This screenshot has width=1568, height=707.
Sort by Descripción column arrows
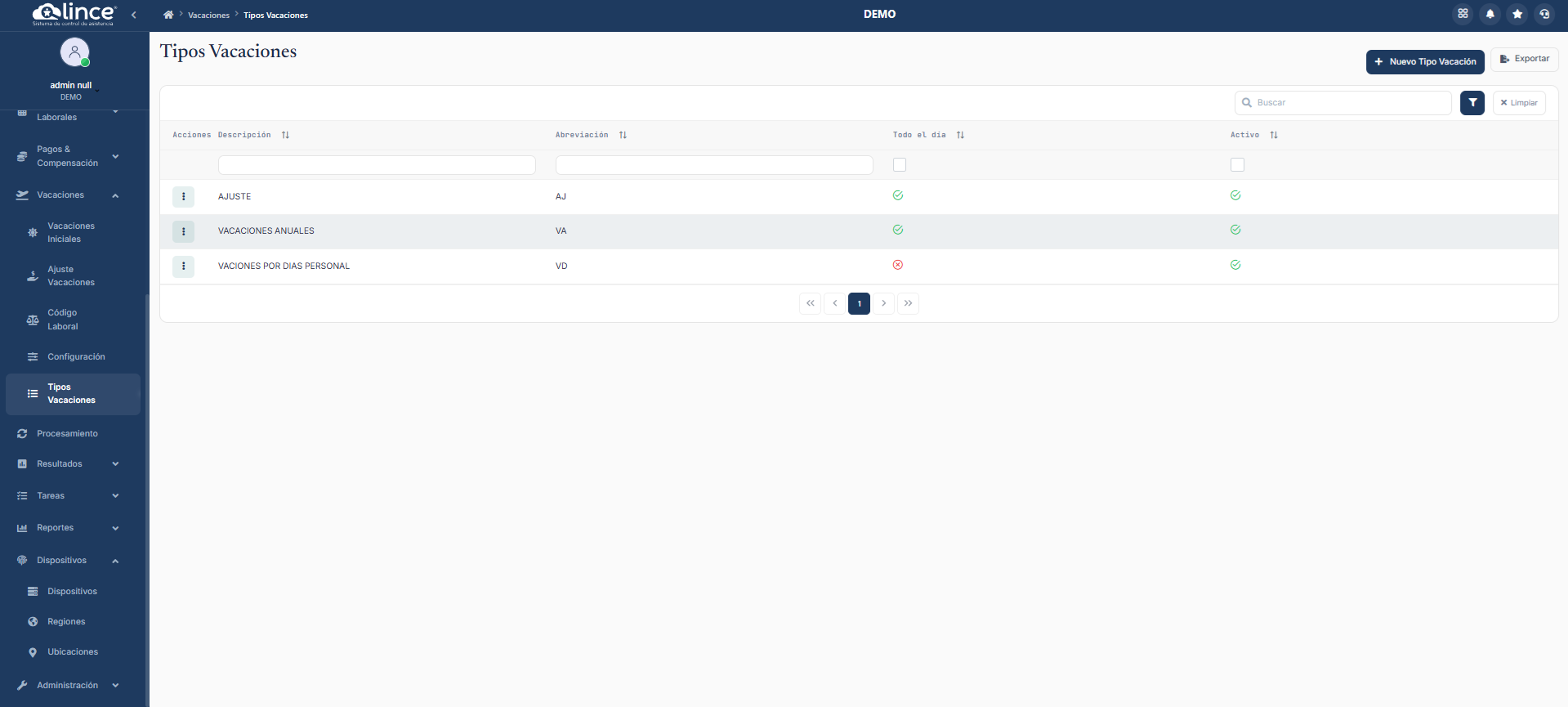[285, 135]
